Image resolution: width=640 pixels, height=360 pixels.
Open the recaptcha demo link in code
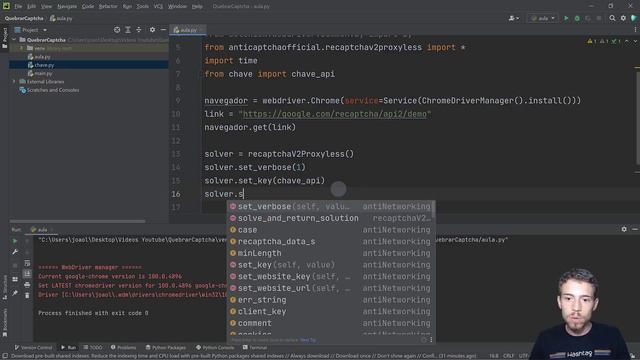point(335,114)
